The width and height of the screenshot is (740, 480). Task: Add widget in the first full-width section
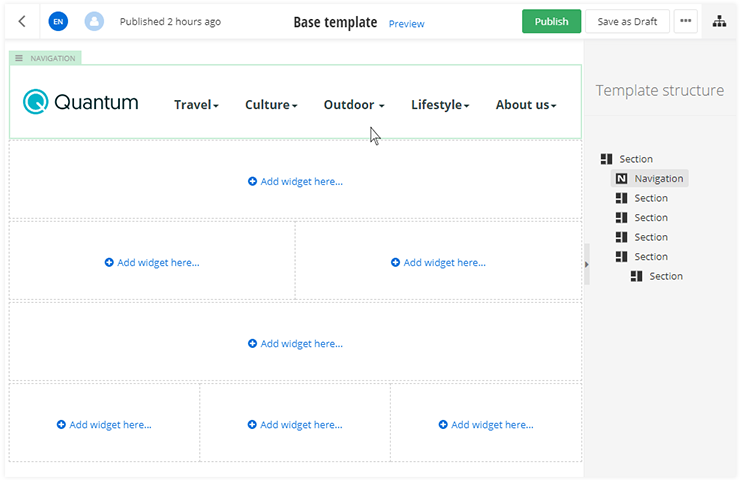295,182
